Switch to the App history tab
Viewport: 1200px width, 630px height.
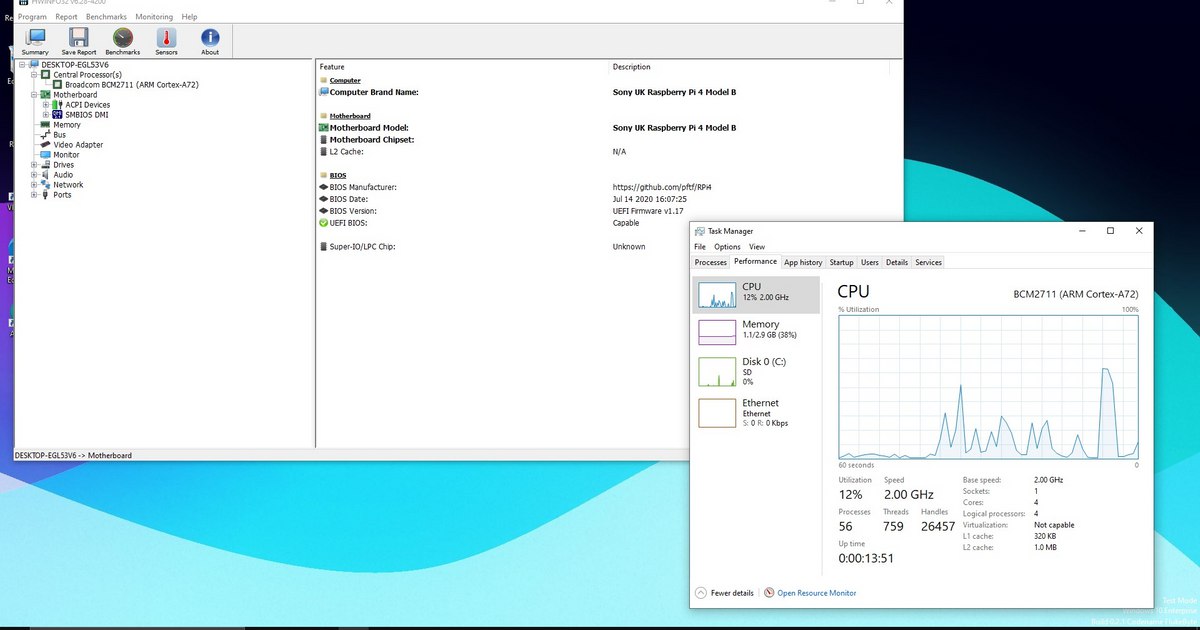[x=803, y=262]
